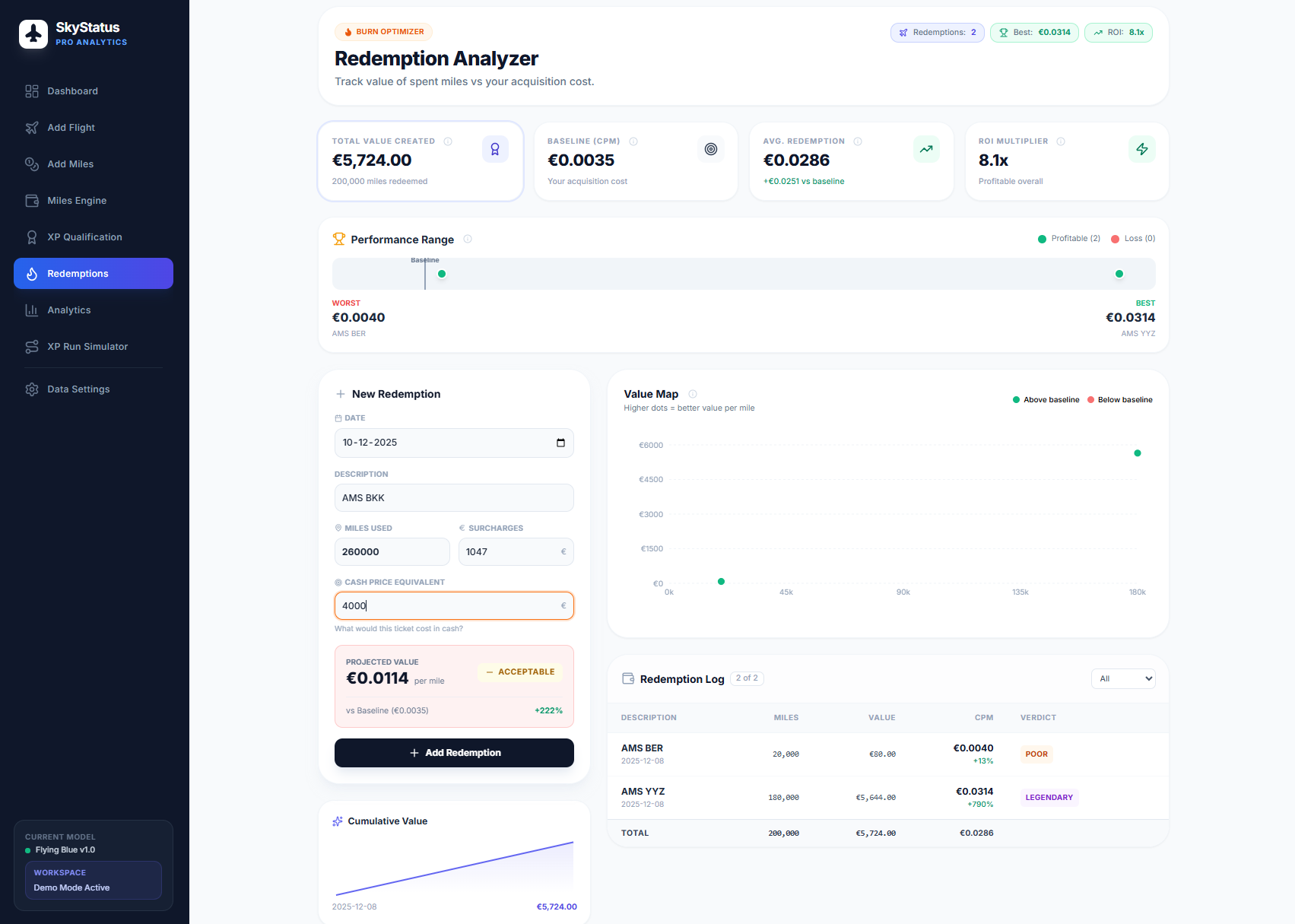Click the Baseline target icon
The height and width of the screenshot is (924, 1295).
click(710, 149)
